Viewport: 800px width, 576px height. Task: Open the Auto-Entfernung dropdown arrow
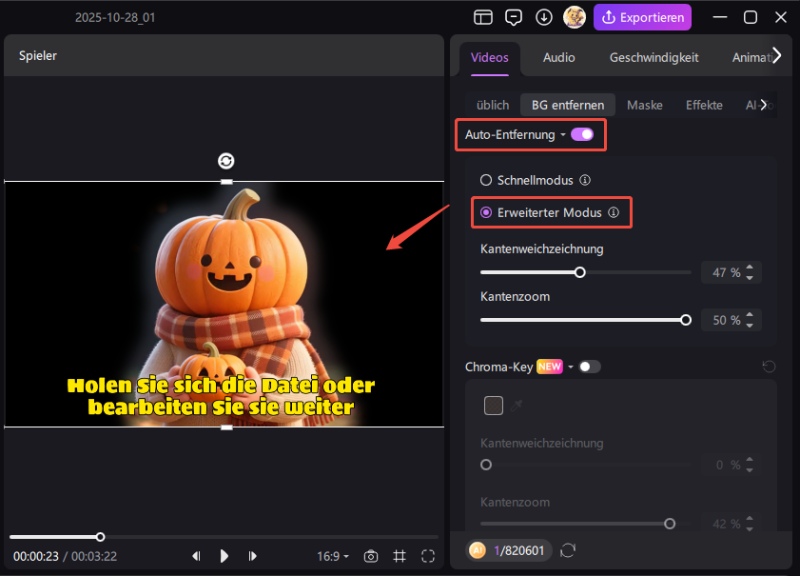click(x=561, y=133)
